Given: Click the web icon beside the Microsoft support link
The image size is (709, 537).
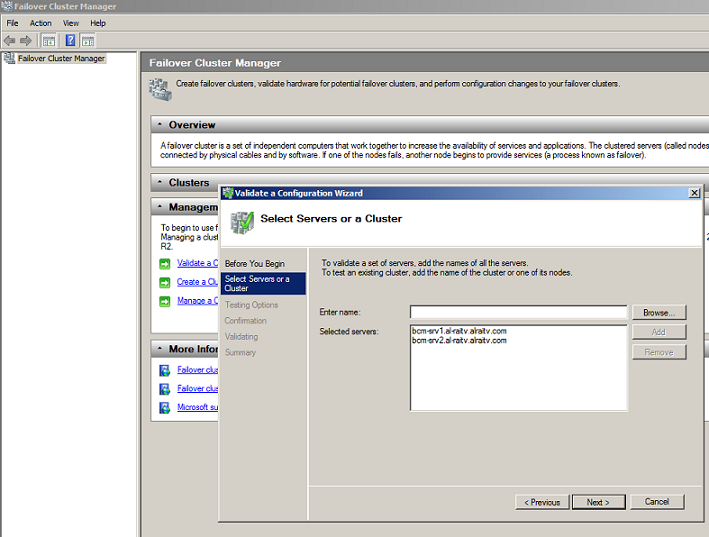Looking at the screenshot, I should [165, 407].
